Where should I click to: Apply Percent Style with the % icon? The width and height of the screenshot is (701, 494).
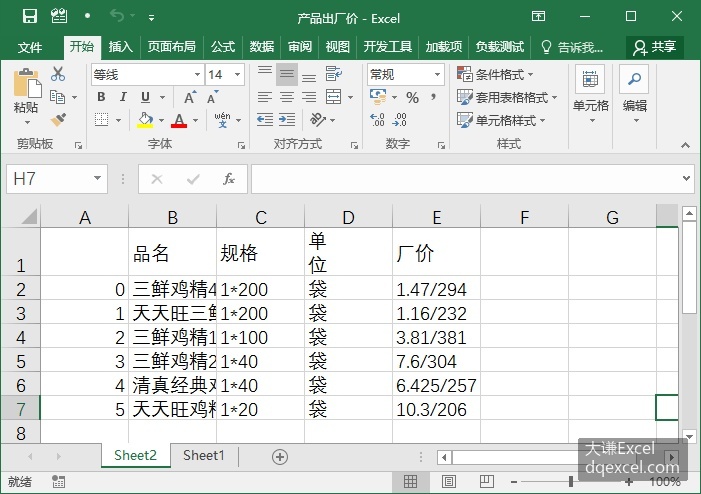tap(412, 97)
